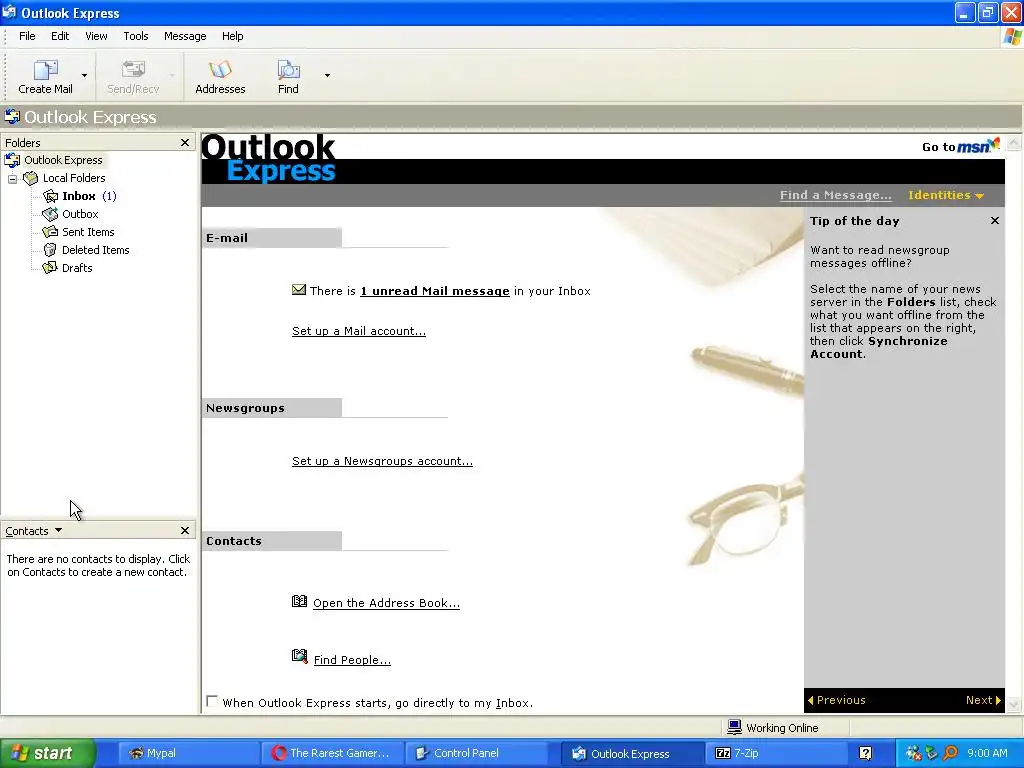Select the Drafts folder icon
The image size is (1024, 768).
pyautogui.click(x=50, y=268)
